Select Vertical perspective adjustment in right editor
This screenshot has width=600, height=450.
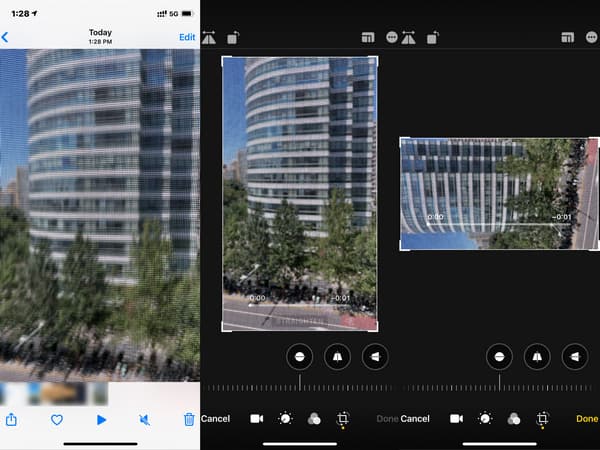tap(537, 357)
